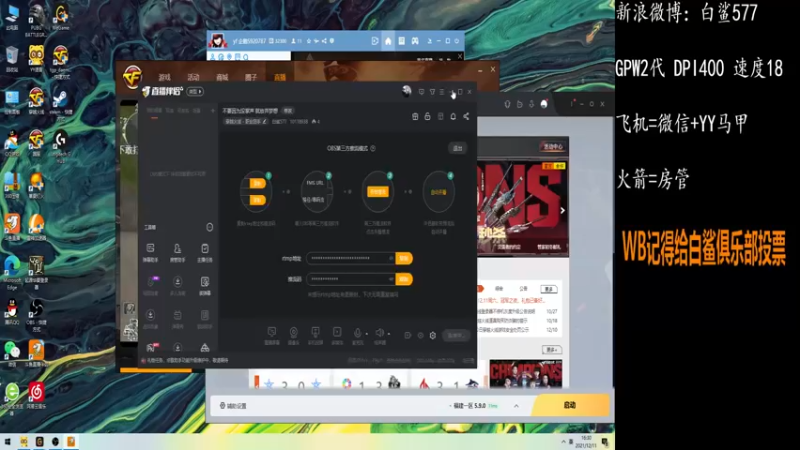Open bell notifications in streaming companion
The height and width of the screenshot is (450, 800).
click(x=453, y=116)
